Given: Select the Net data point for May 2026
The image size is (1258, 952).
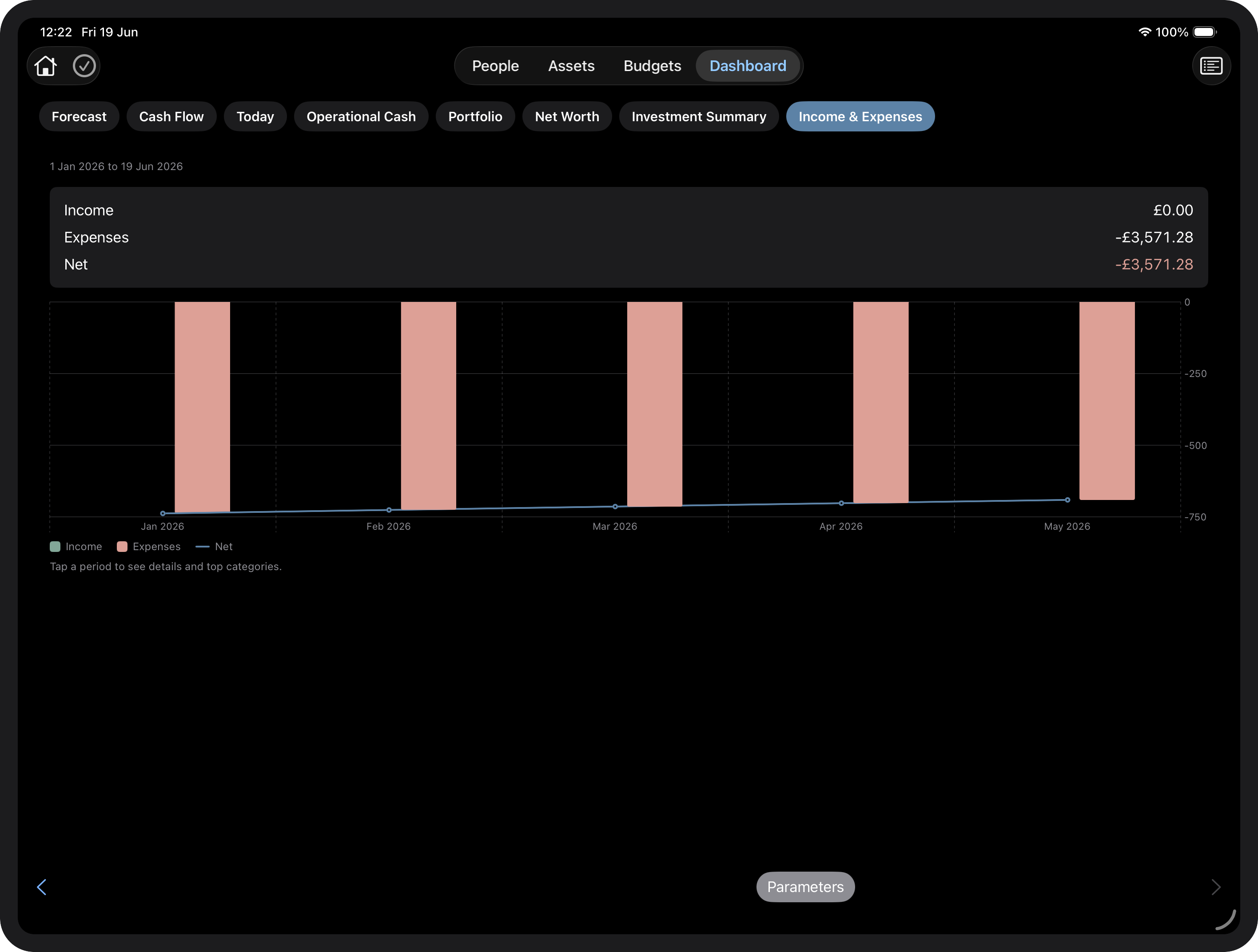Looking at the screenshot, I should (x=1067, y=500).
